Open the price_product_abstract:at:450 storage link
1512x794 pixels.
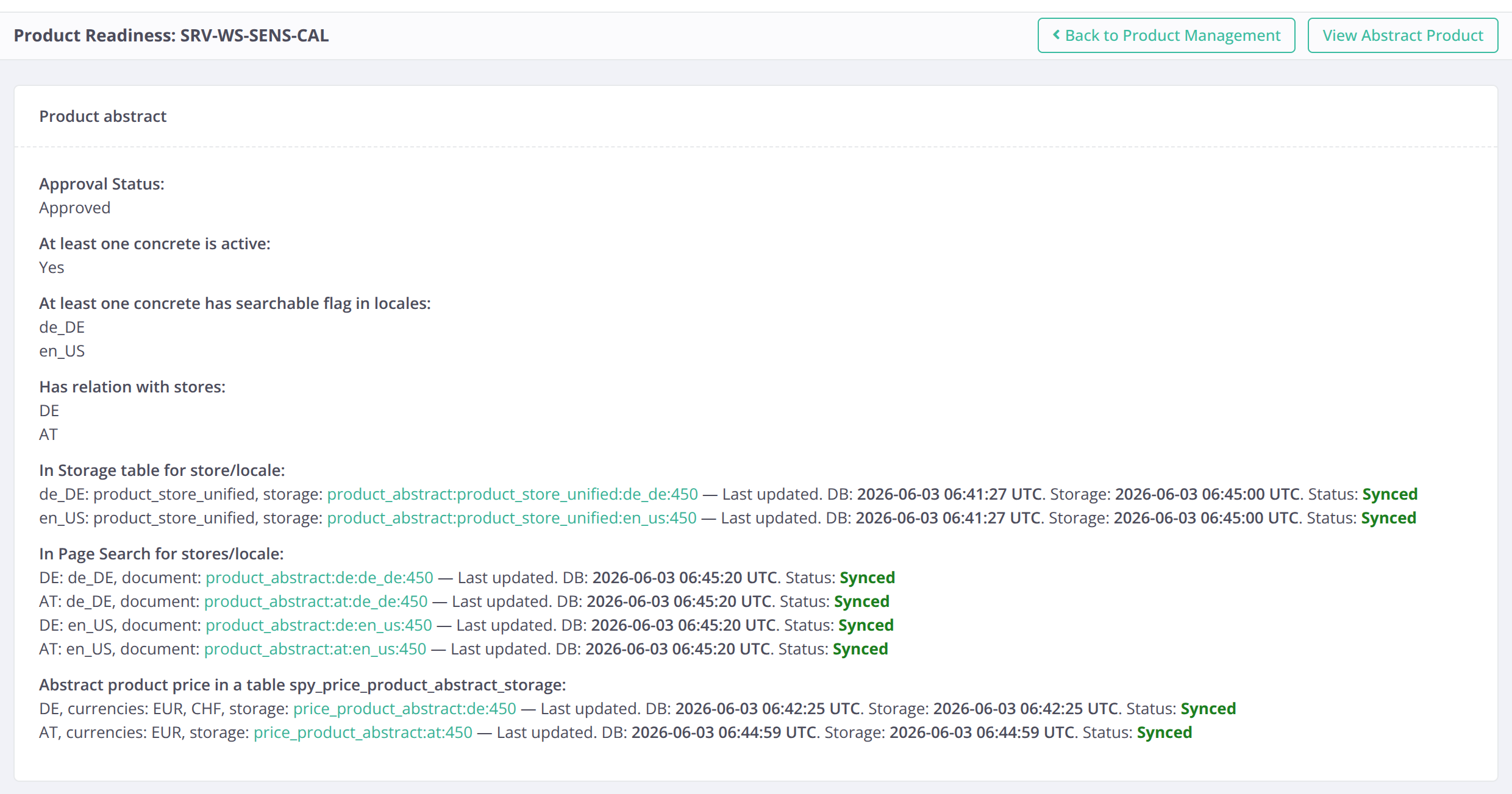[x=363, y=732]
